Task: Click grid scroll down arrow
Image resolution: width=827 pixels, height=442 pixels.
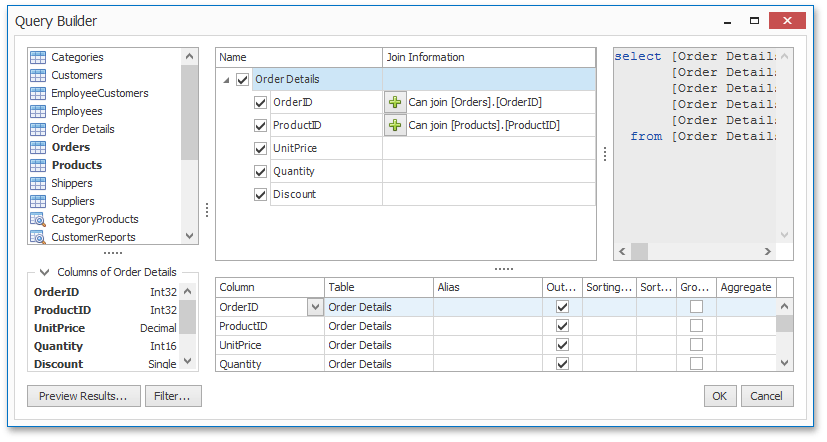Action: click(784, 363)
